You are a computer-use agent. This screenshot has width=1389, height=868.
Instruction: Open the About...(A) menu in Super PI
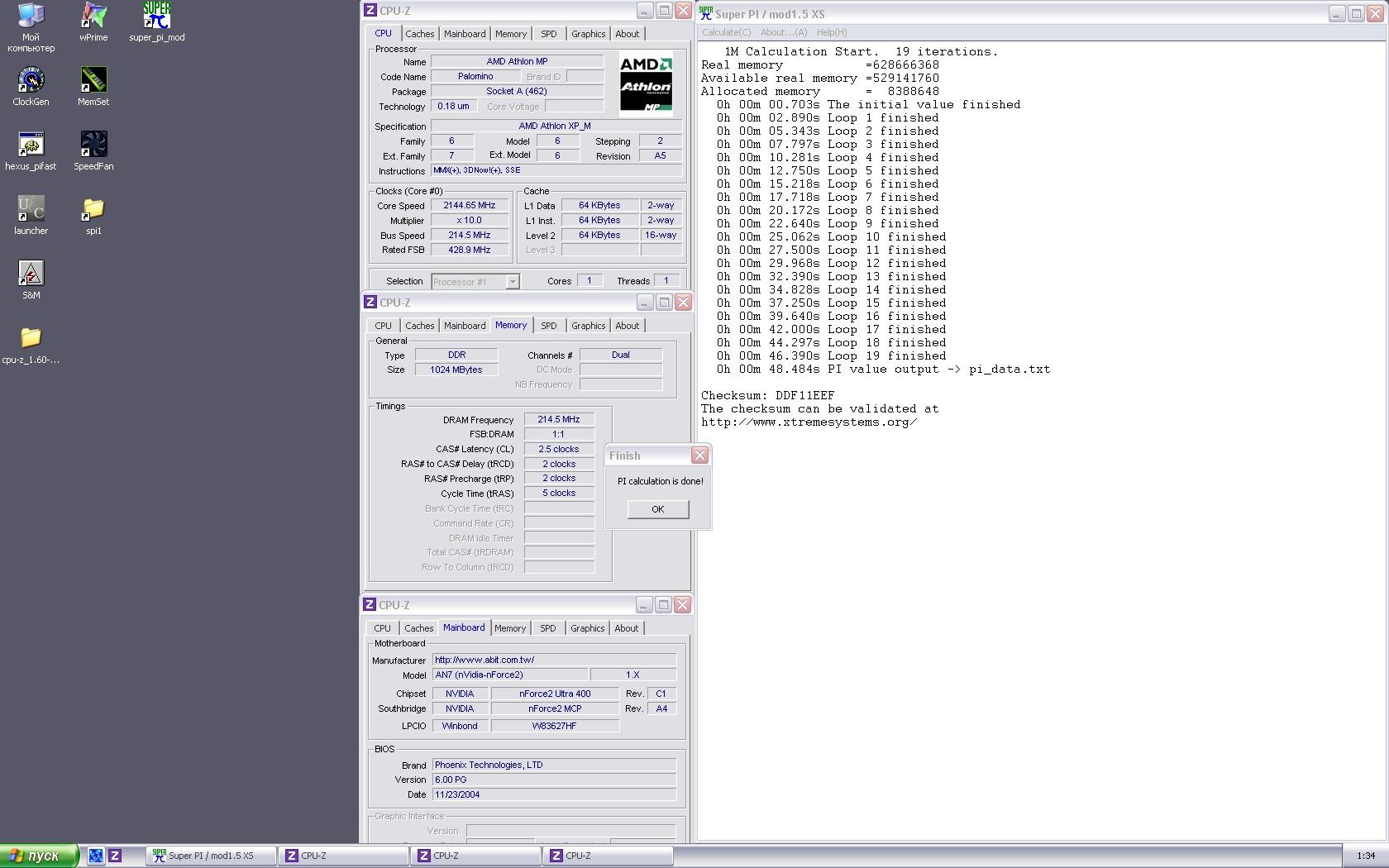pyautogui.click(x=784, y=32)
